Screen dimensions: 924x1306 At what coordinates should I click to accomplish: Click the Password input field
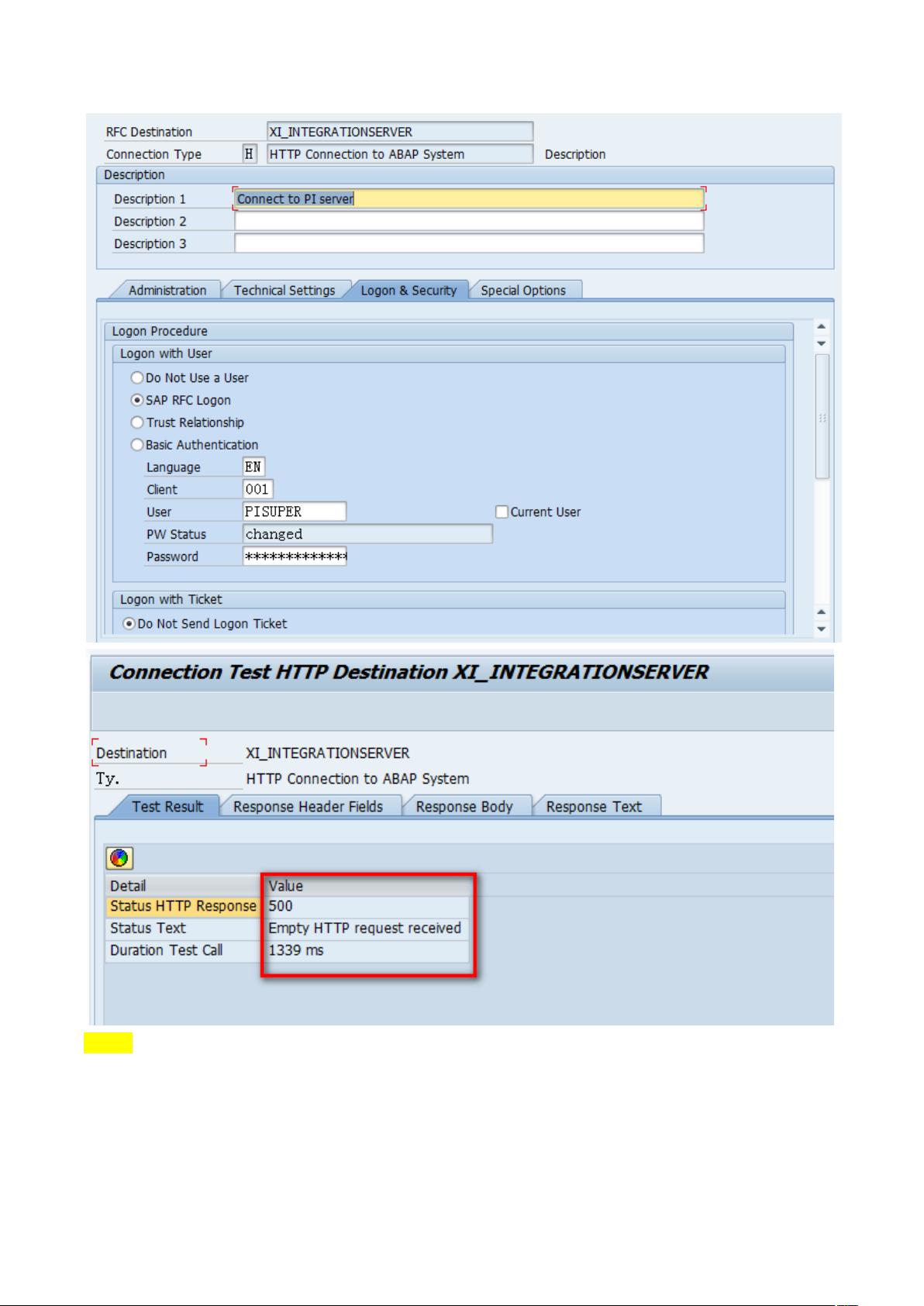click(295, 557)
